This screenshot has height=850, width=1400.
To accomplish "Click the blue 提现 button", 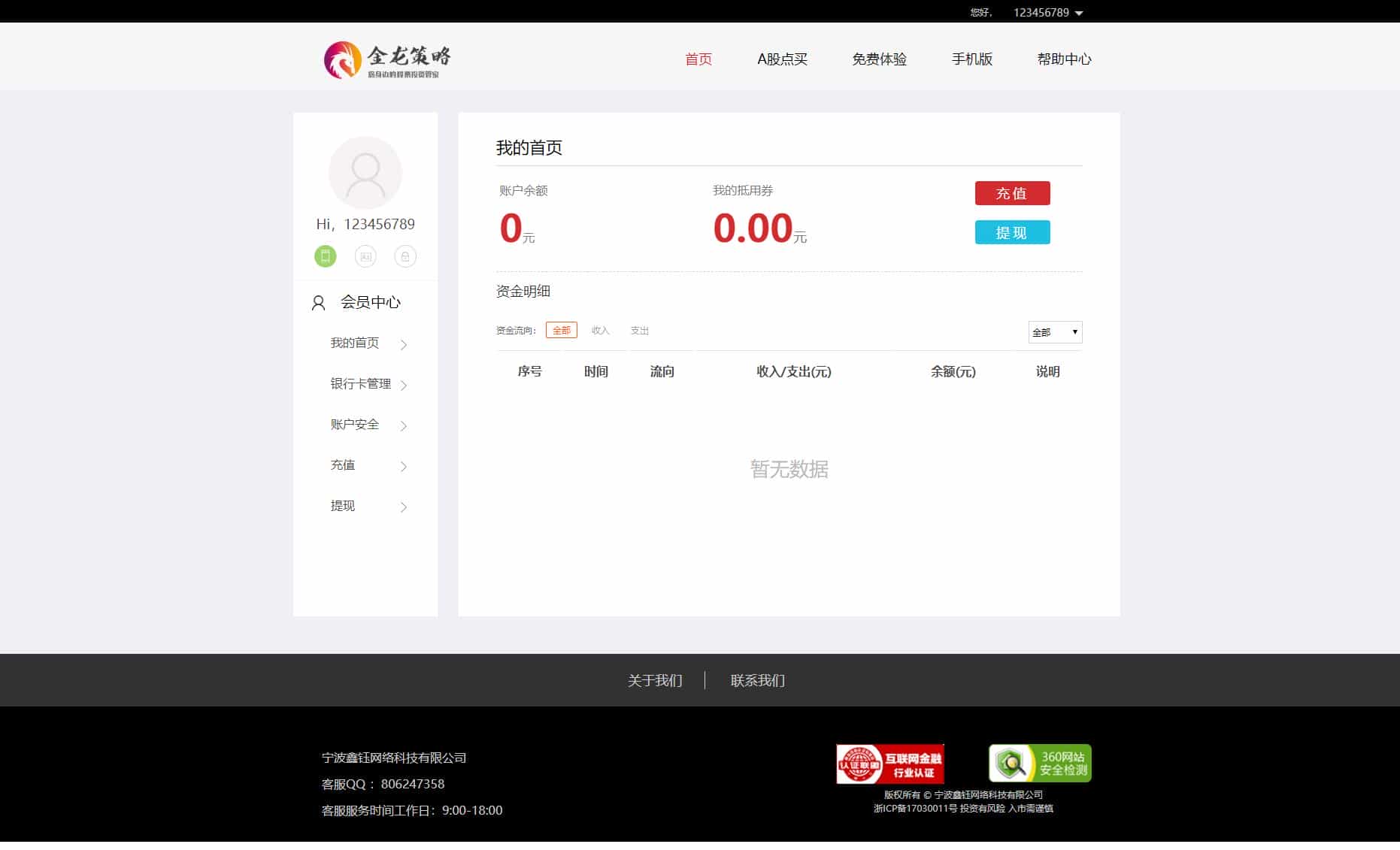I will tap(1012, 232).
